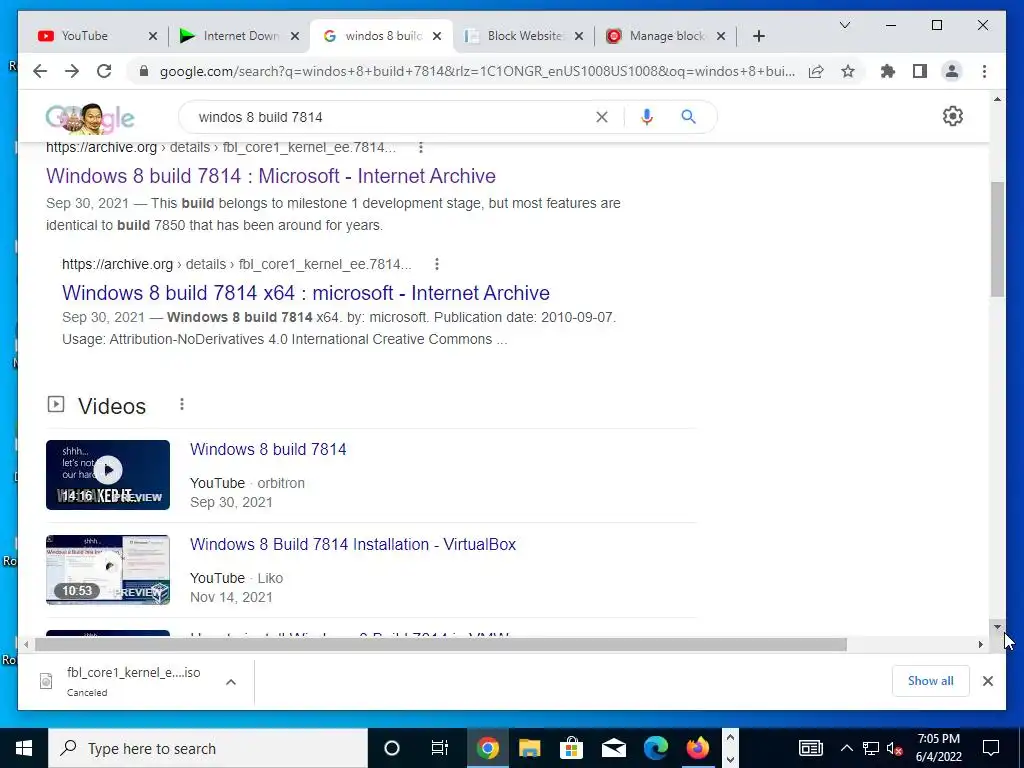The image size is (1024, 768).
Task: Clear the Google search box
Action: pyautogui.click(x=601, y=117)
